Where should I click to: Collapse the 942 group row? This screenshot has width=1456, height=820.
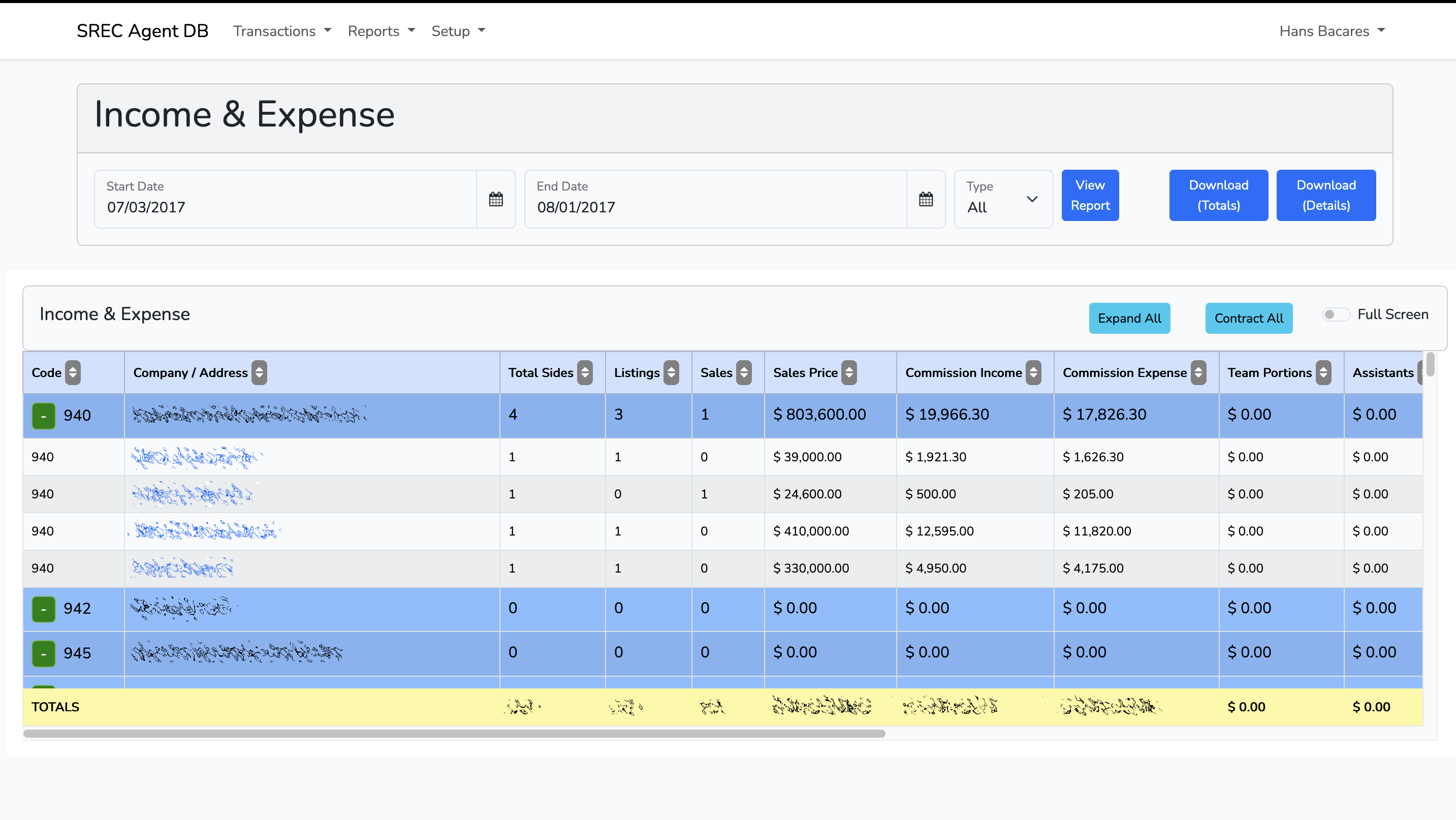44,609
